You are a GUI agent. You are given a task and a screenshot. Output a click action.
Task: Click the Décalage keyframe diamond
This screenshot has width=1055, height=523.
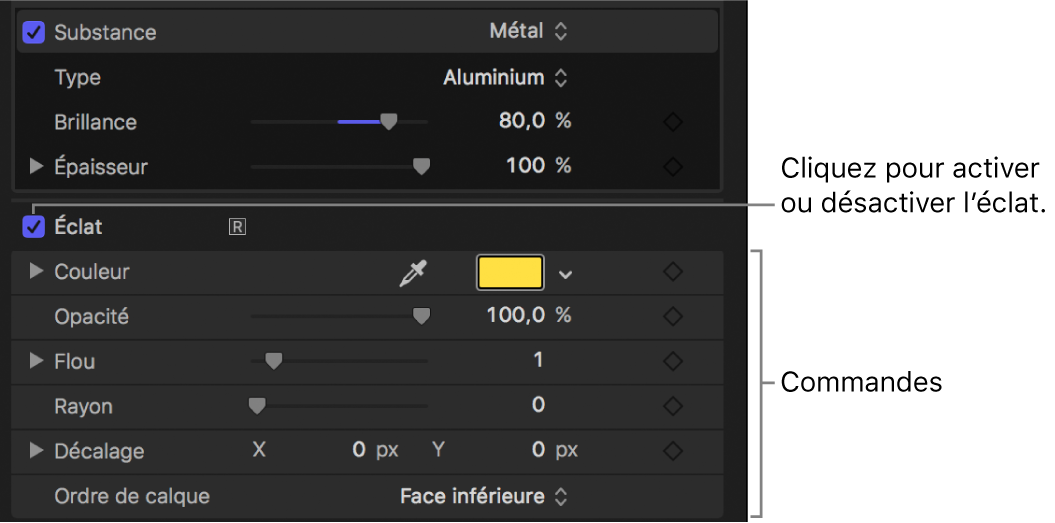pos(673,450)
